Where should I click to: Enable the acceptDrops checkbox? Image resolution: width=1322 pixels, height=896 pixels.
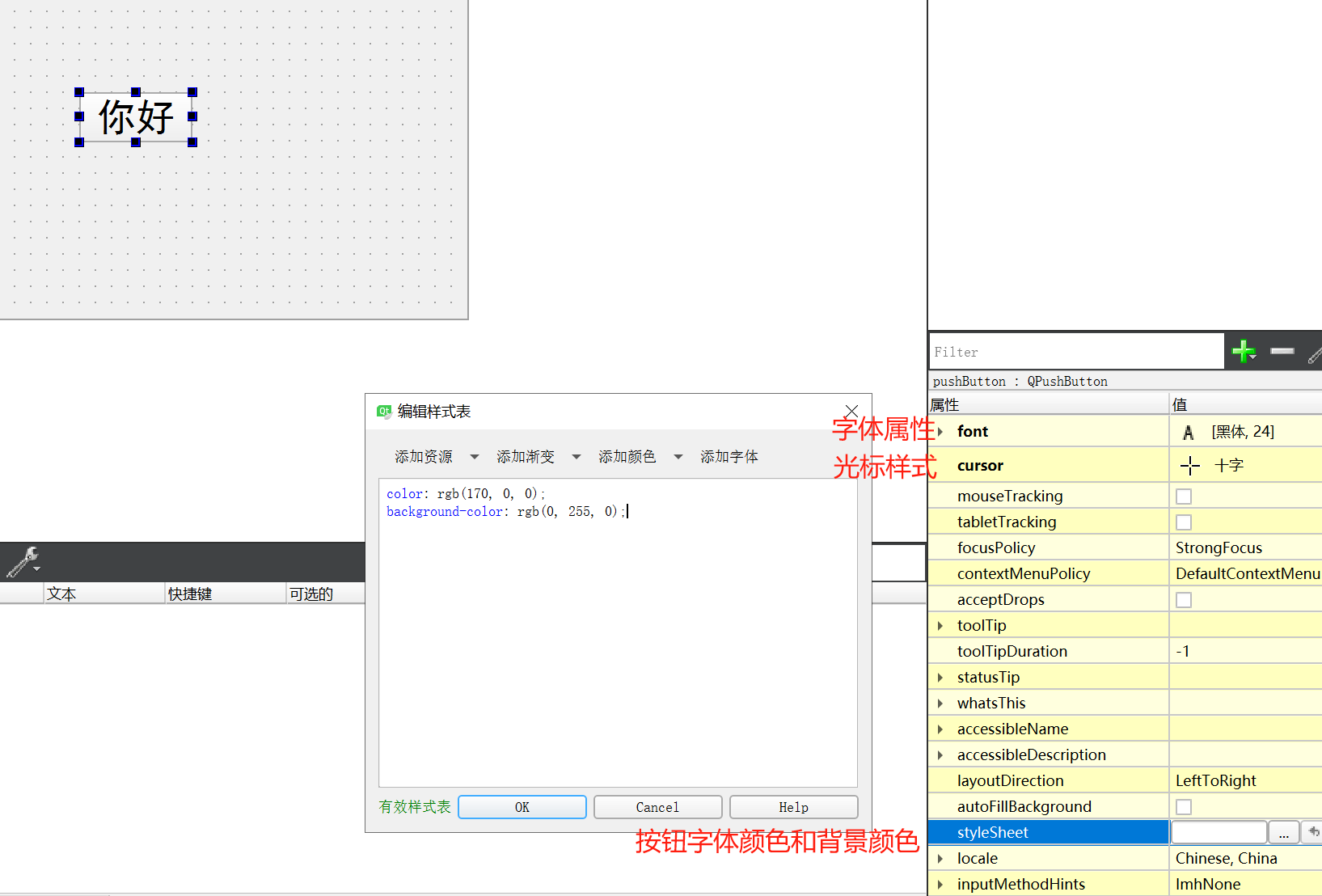pos(1184,600)
